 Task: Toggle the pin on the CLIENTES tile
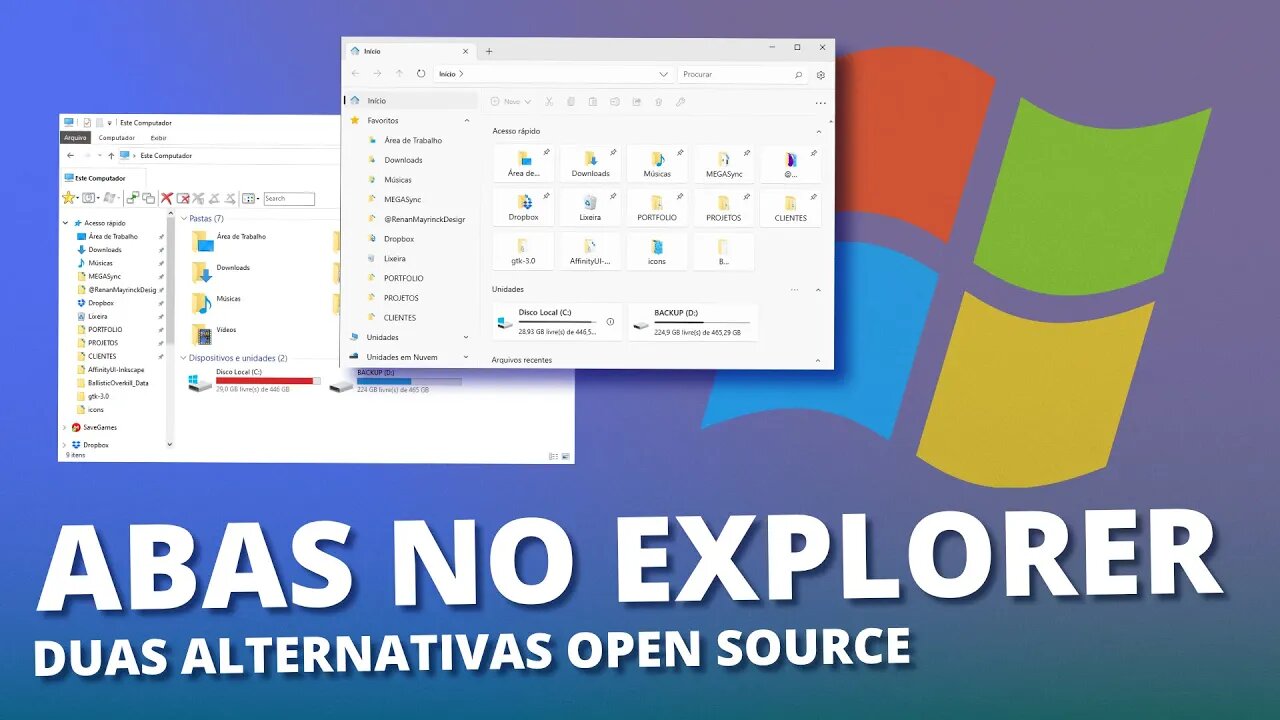pos(814,197)
